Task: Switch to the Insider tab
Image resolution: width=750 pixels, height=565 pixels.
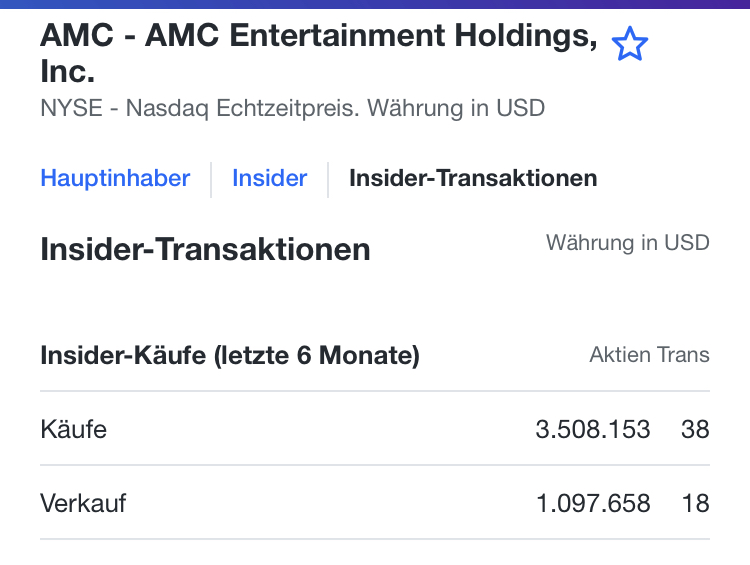Action: [269, 179]
